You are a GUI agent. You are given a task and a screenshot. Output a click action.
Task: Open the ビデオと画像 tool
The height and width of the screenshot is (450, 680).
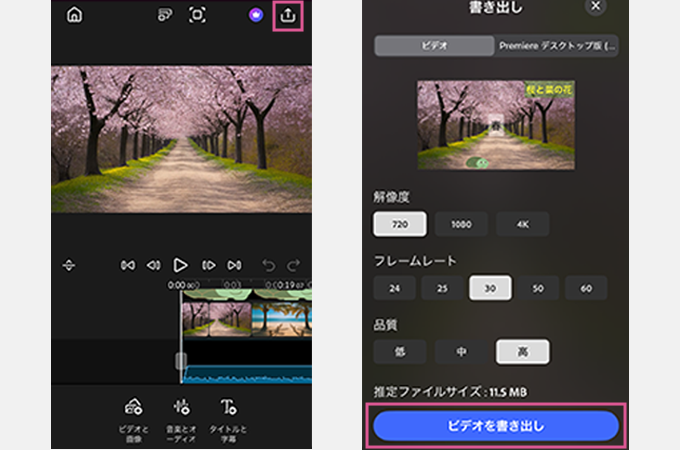(x=132, y=416)
